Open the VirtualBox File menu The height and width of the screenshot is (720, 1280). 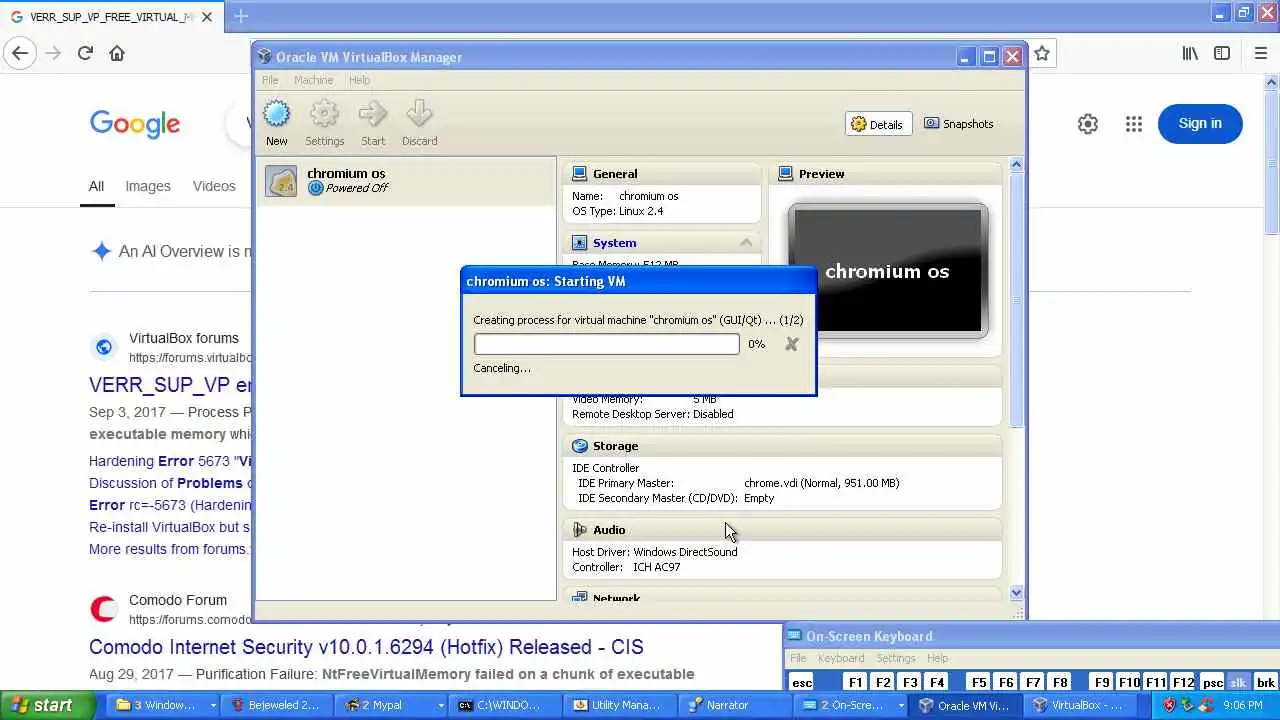[270, 80]
